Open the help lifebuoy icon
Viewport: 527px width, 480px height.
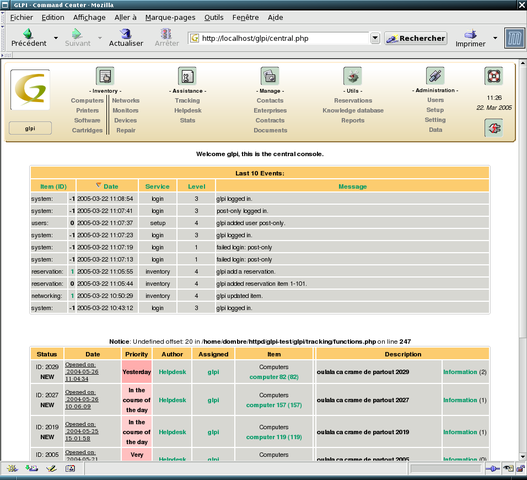[x=493, y=76]
